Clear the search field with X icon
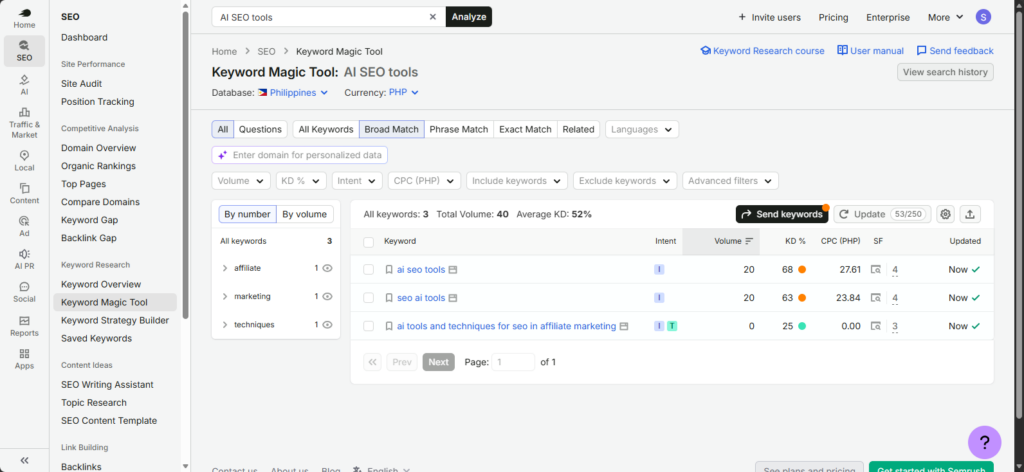This screenshot has height=472, width=1024. 432,17
